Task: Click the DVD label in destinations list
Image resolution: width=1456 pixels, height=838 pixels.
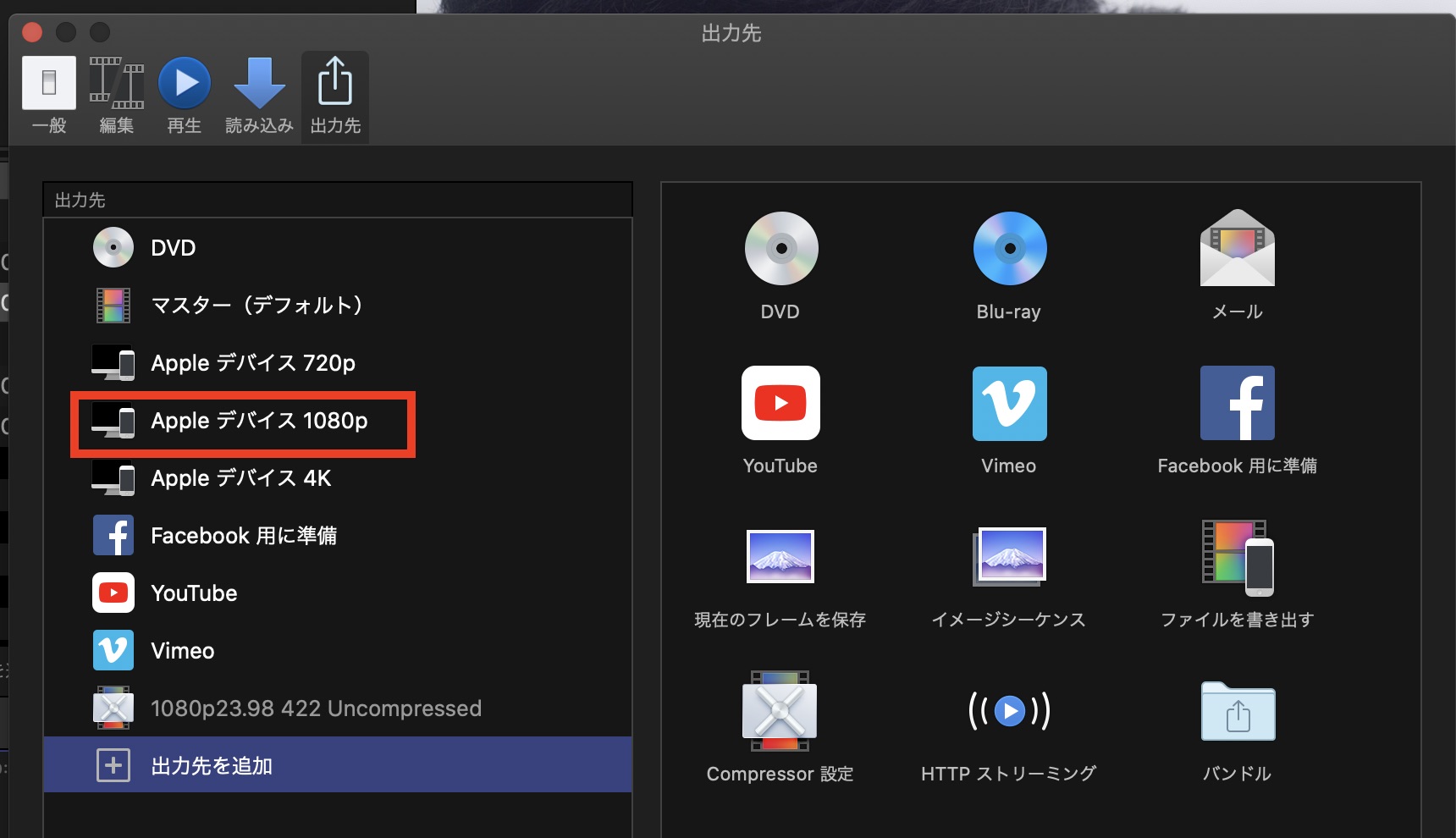Action: point(174,248)
